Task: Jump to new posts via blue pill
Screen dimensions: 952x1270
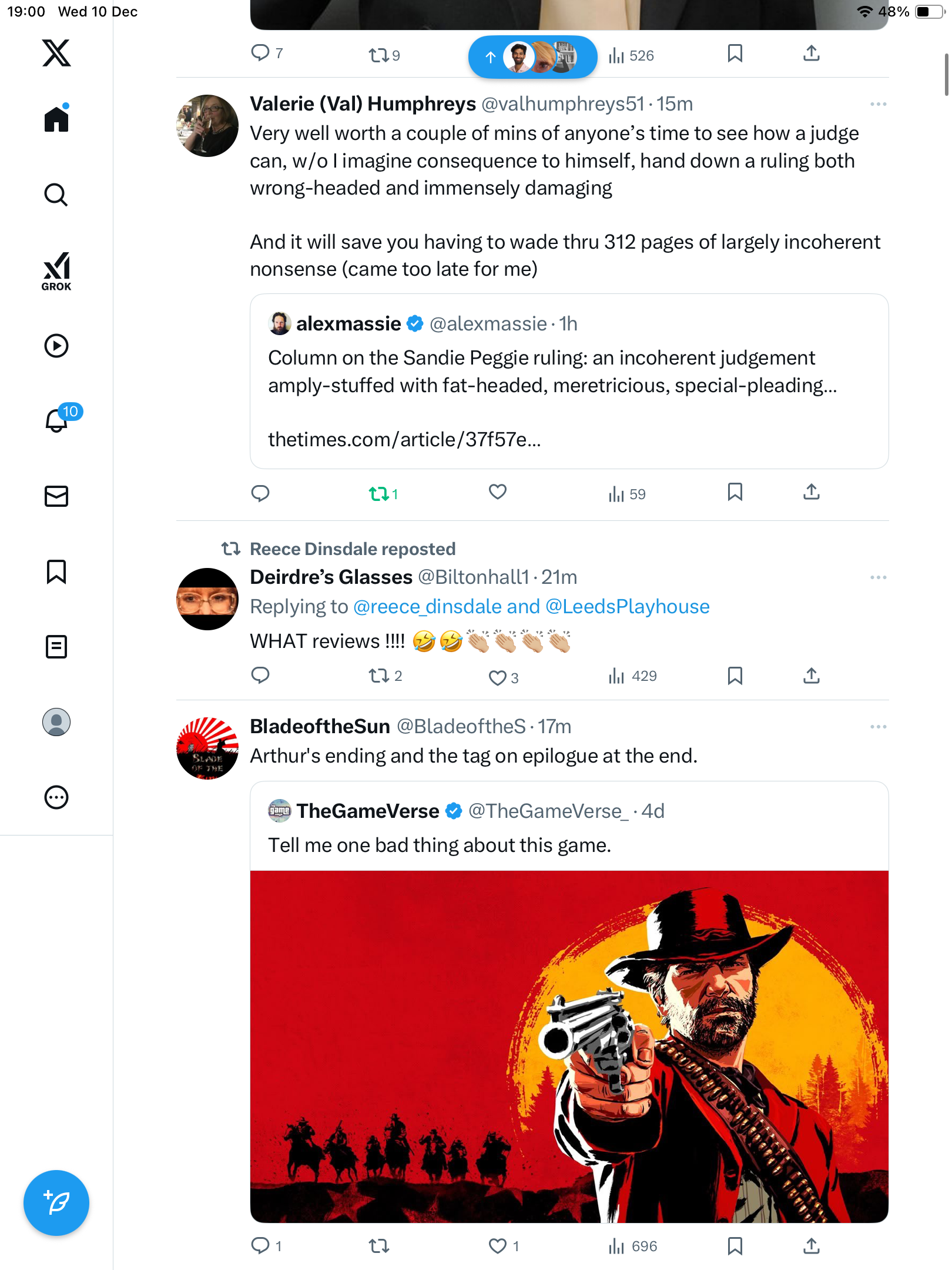Action: pyautogui.click(x=532, y=57)
